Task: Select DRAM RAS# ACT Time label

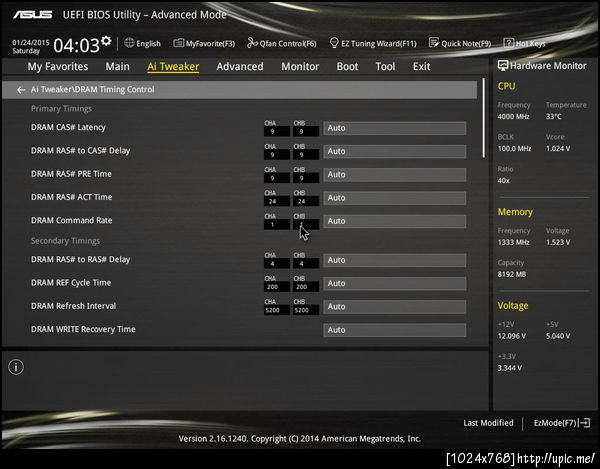Action: coord(72,197)
